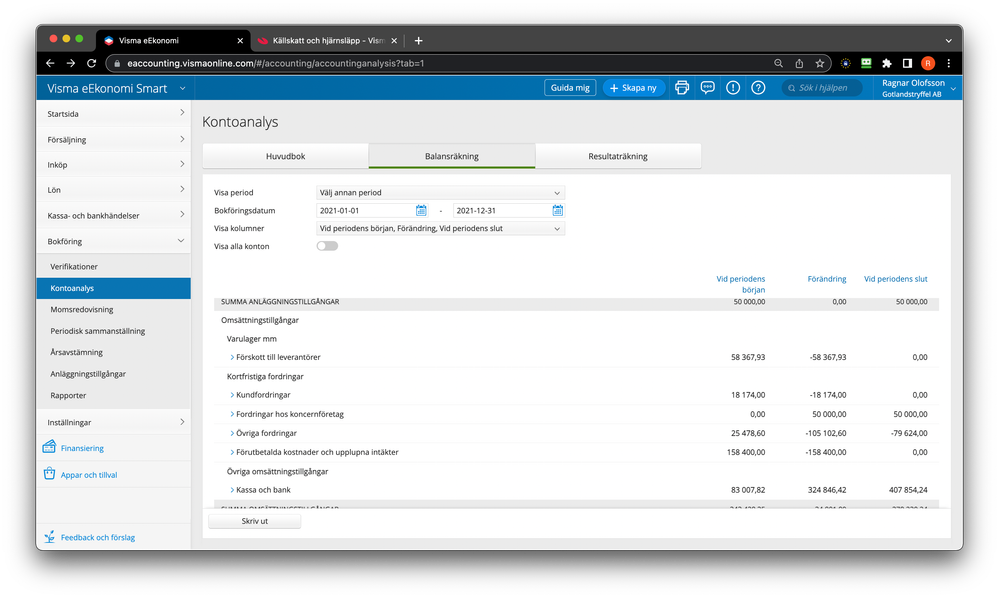Toggle Visa alla konton switch
The image size is (999, 598).
click(x=327, y=246)
